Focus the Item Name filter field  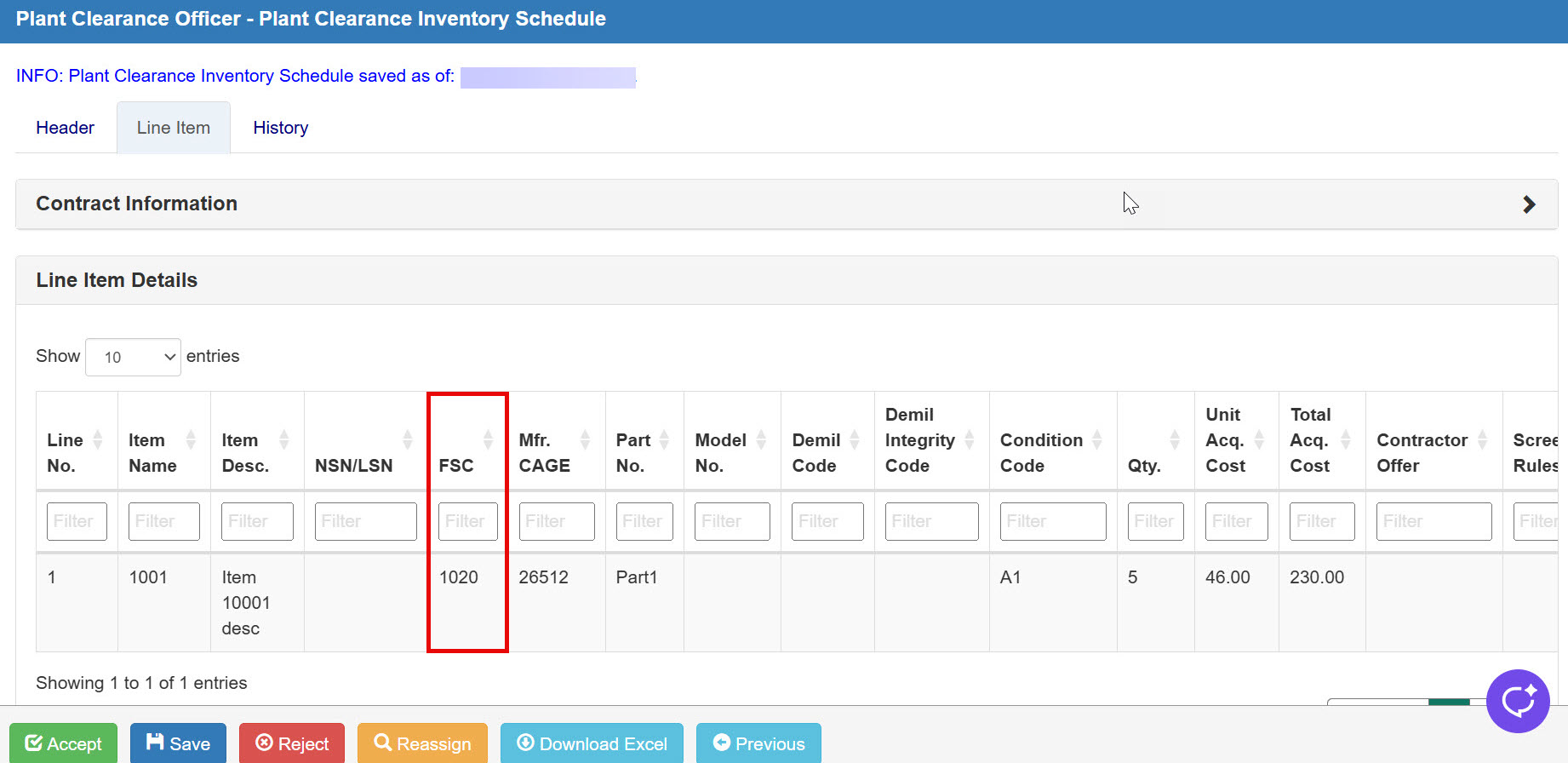164,521
